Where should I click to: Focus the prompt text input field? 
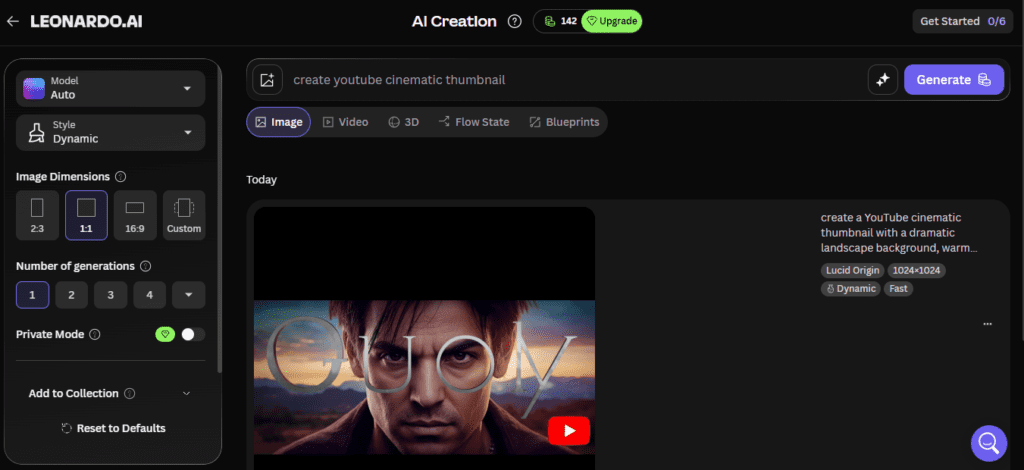(x=575, y=80)
